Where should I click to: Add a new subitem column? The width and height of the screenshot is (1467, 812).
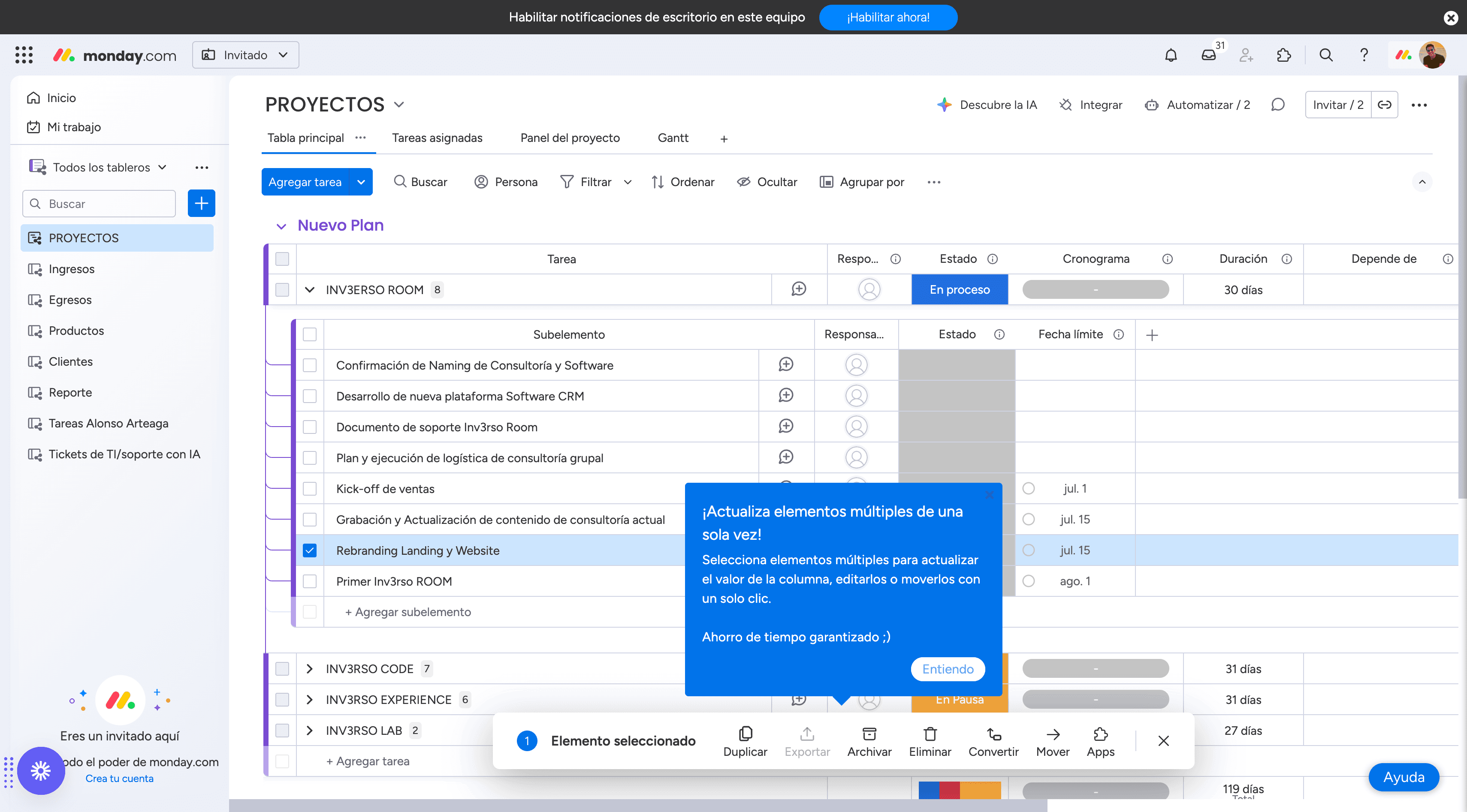tap(1151, 335)
